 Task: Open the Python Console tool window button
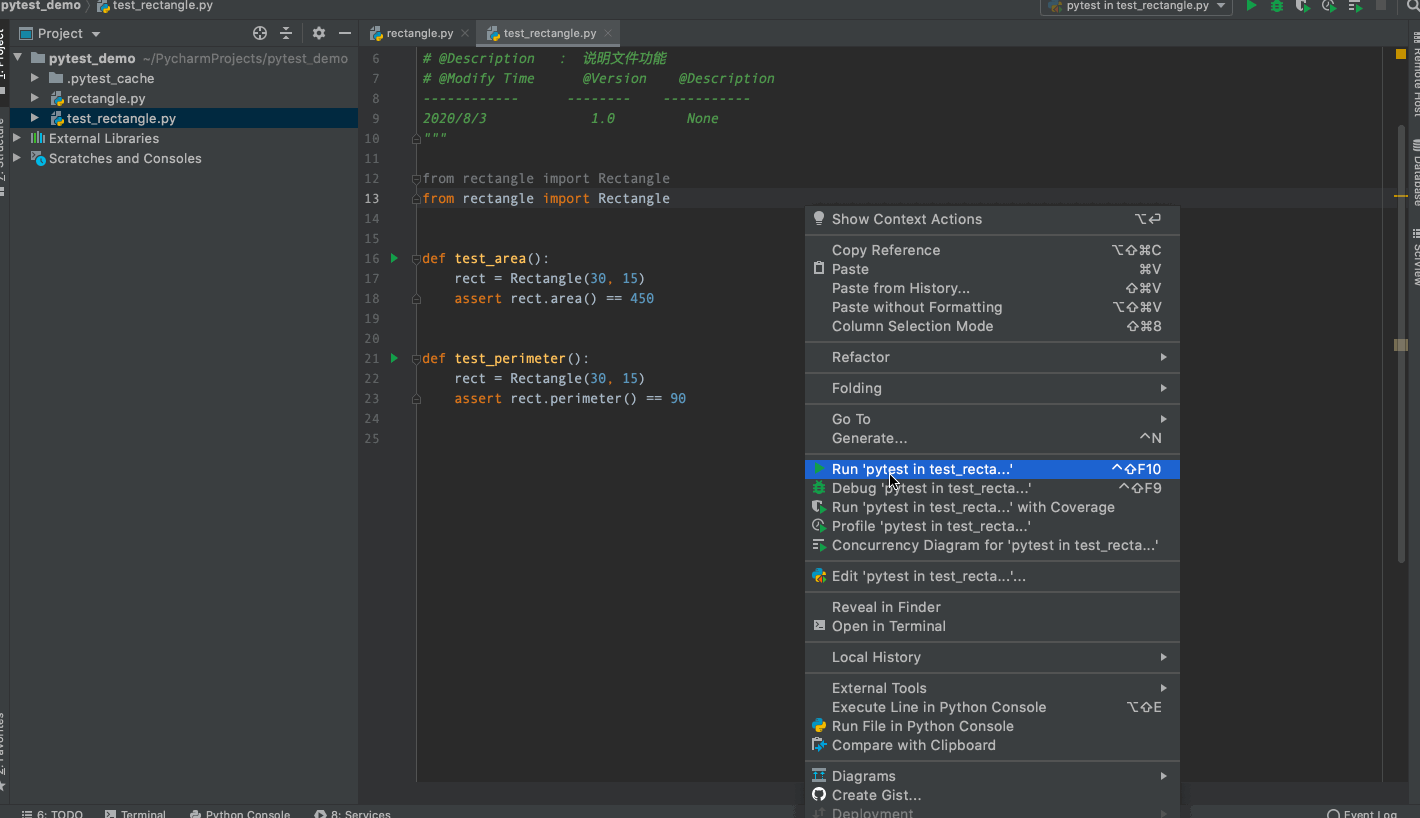[x=240, y=813]
